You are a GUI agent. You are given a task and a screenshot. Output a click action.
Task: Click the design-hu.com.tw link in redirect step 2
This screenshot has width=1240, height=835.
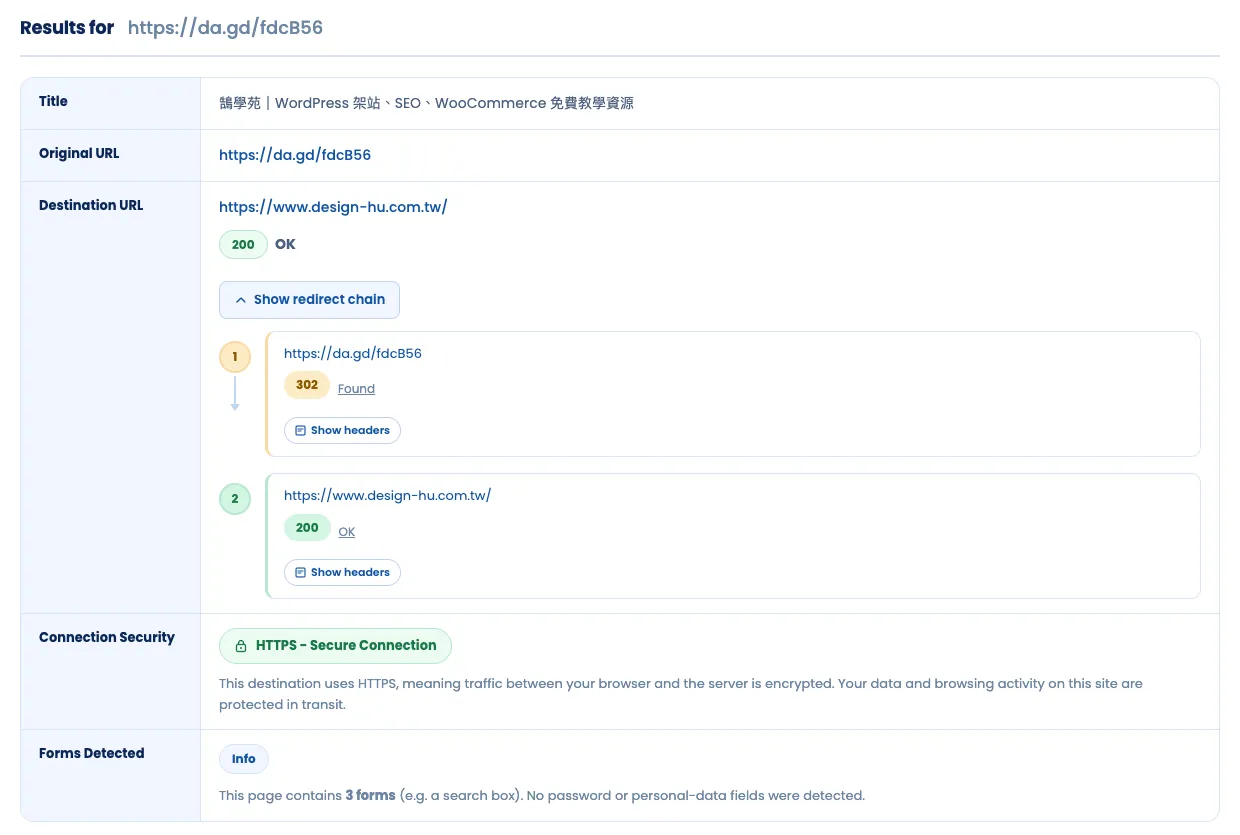387,496
